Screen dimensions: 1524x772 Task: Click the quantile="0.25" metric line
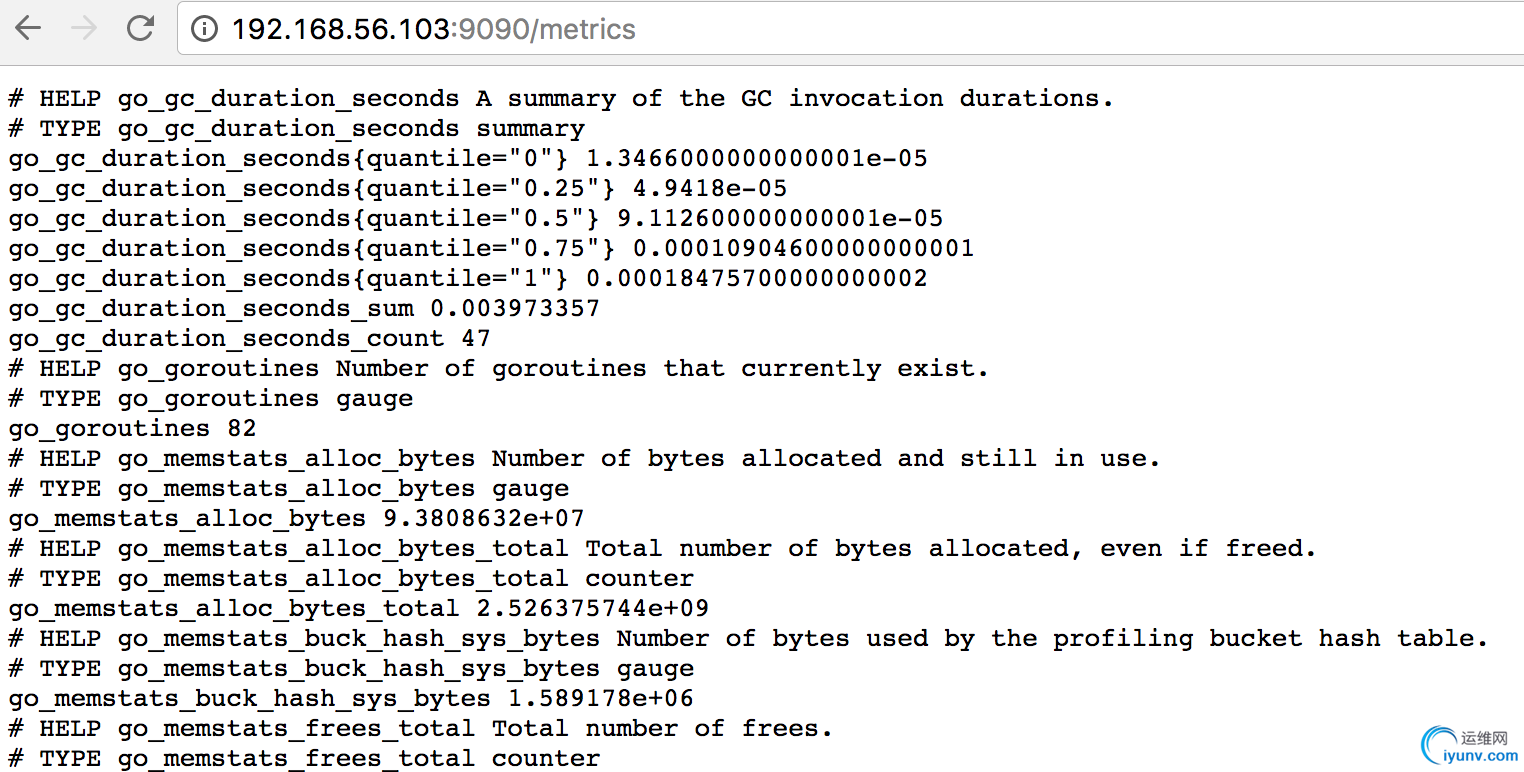click(397, 189)
